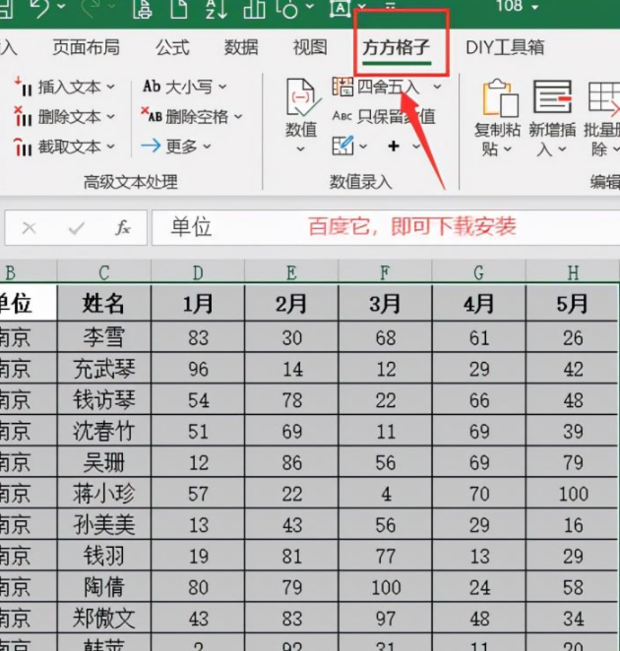Expand the 插入文本 dropdown arrow
This screenshot has width=620, height=651.
click(110, 87)
